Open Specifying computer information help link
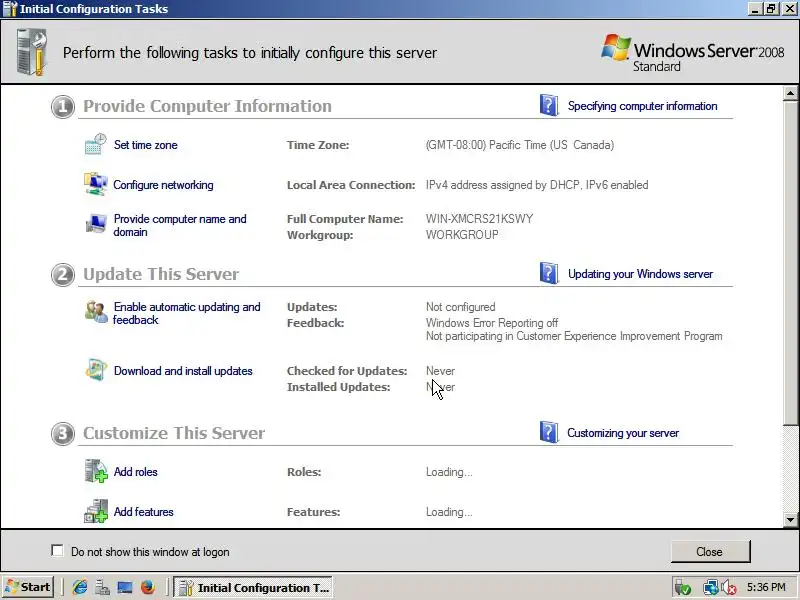 [x=642, y=106]
